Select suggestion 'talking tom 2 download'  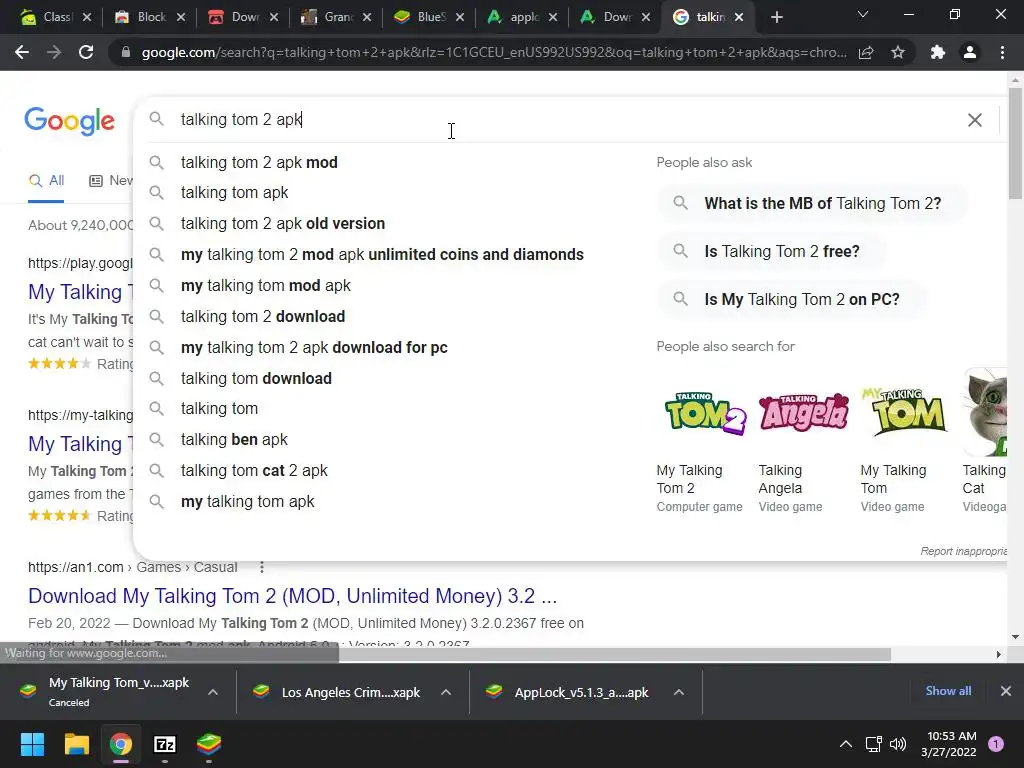coord(263,317)
